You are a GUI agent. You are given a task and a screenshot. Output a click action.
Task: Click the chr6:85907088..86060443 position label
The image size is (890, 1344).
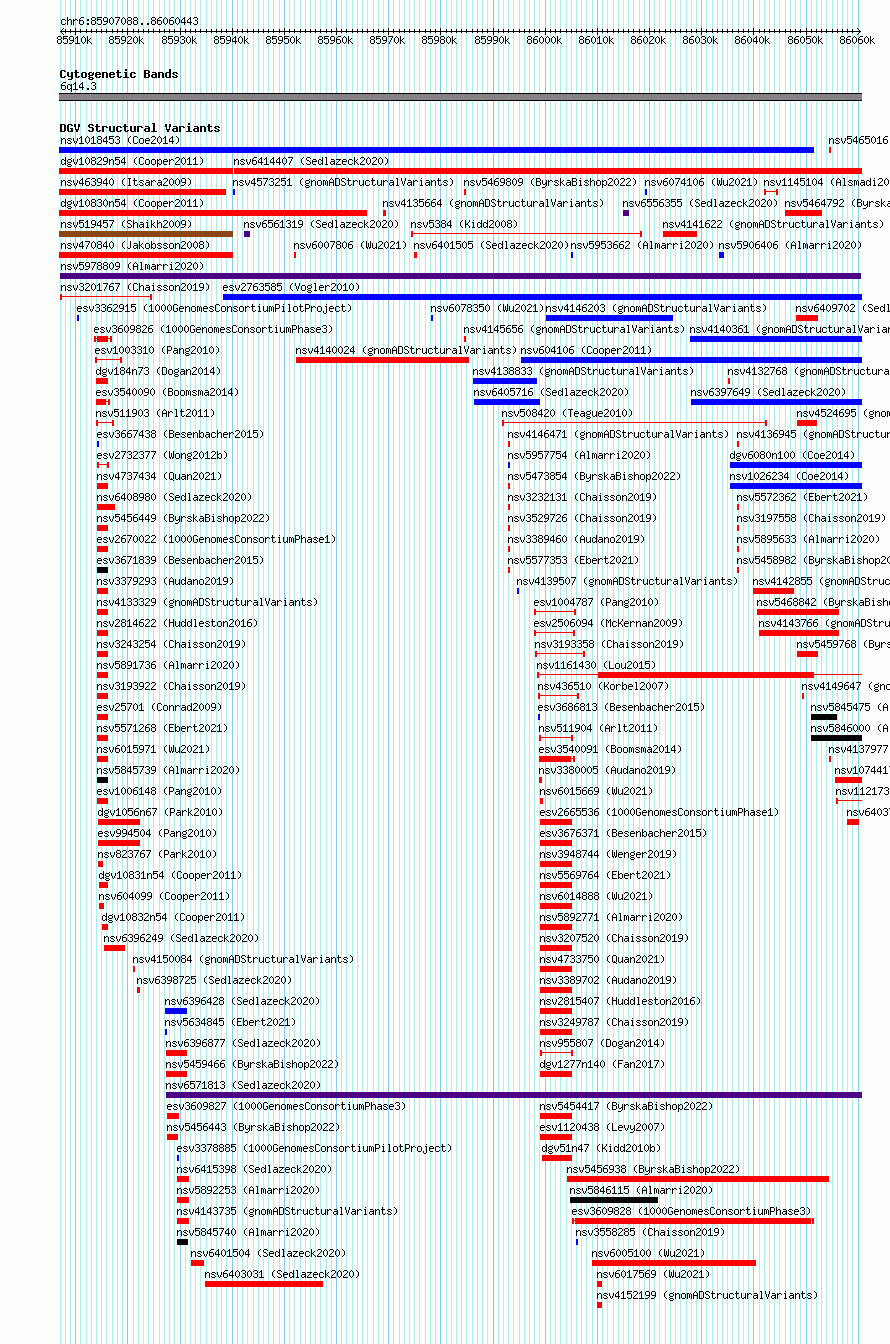(x=129, y=21)
